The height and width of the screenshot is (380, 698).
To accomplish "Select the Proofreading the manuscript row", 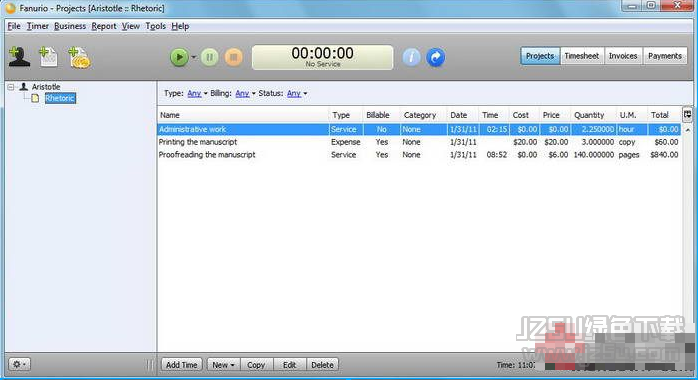I will point(419,155).
